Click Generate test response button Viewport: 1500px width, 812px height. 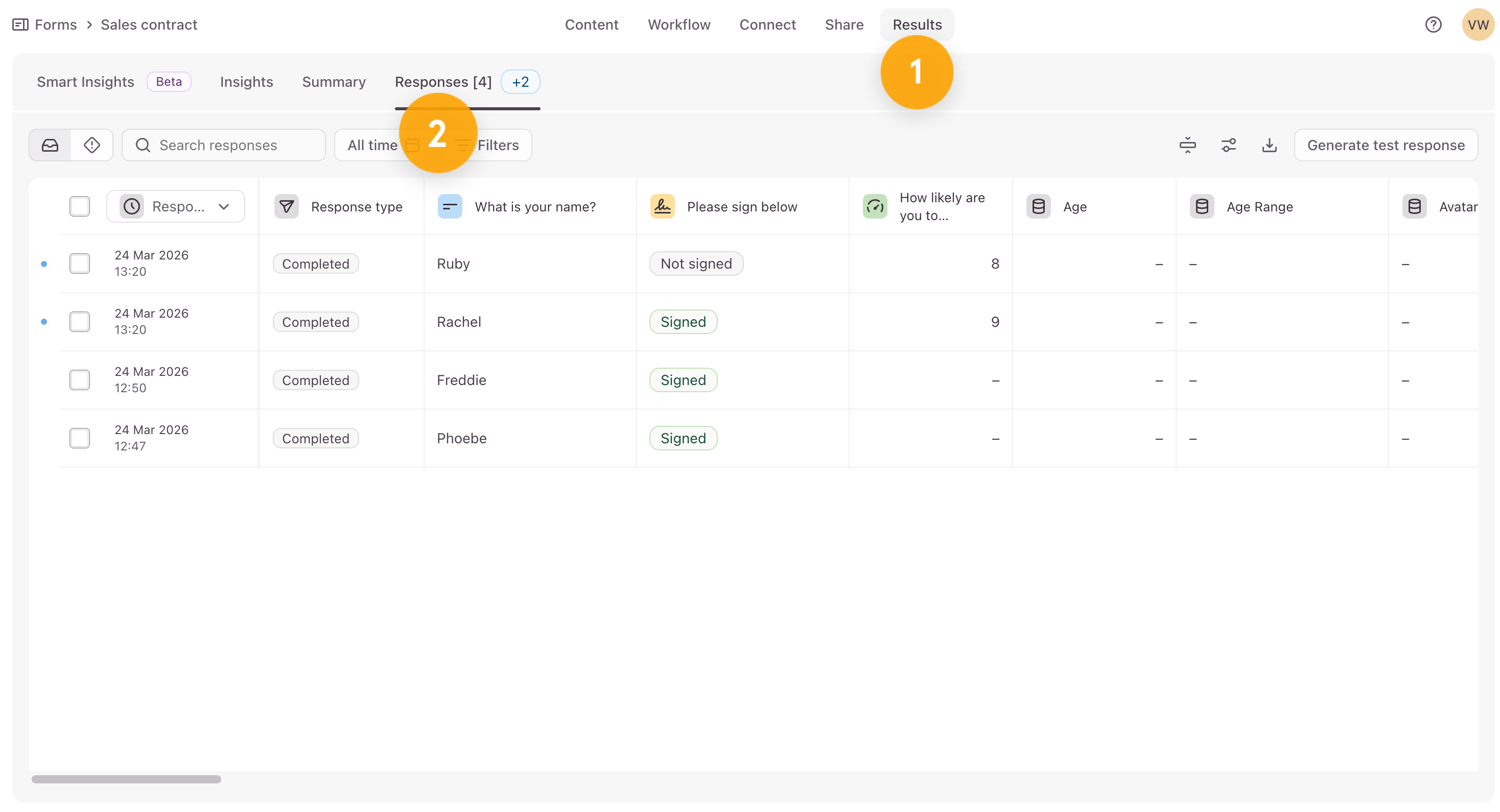tap(1385, 145)
